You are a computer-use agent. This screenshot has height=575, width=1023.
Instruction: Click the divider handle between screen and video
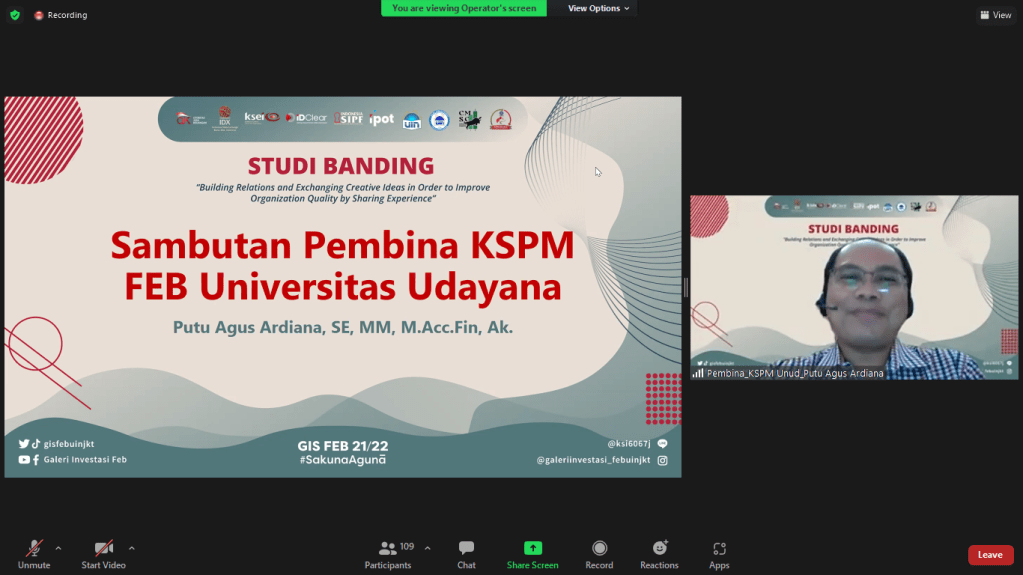[686, 287]
